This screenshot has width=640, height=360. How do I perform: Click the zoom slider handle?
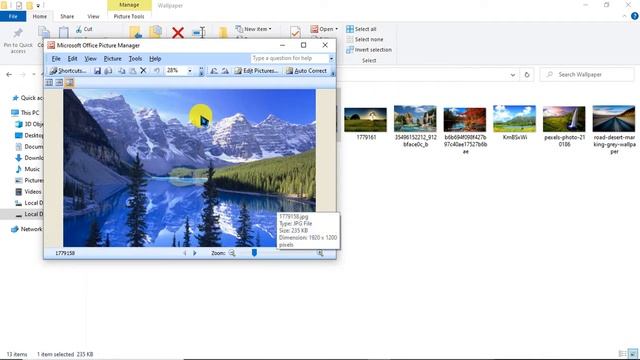(x=254, y=253)
